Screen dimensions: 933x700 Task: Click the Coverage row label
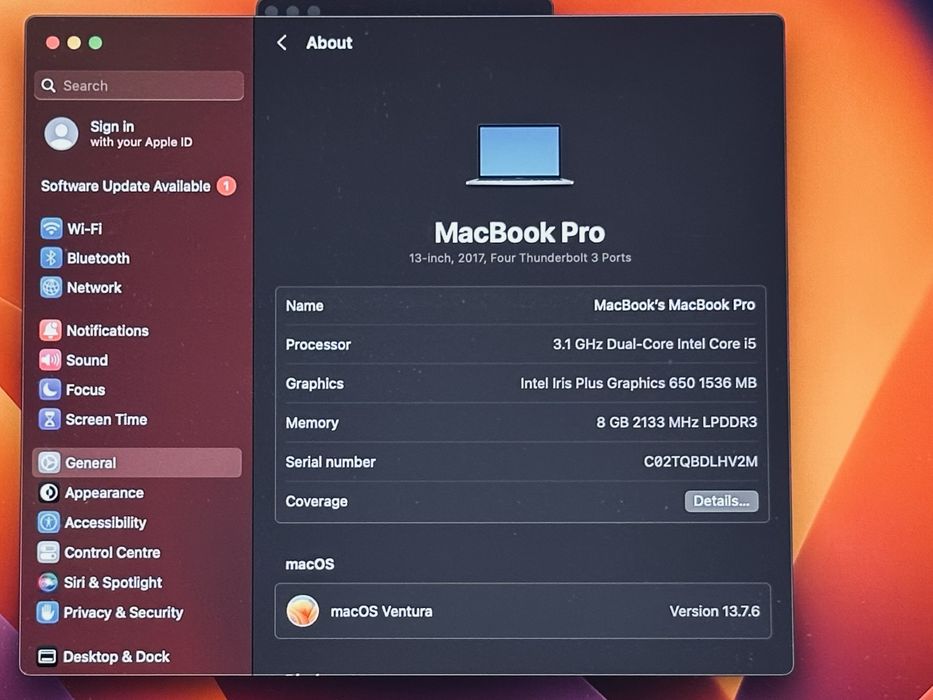(x=316, y=502)
